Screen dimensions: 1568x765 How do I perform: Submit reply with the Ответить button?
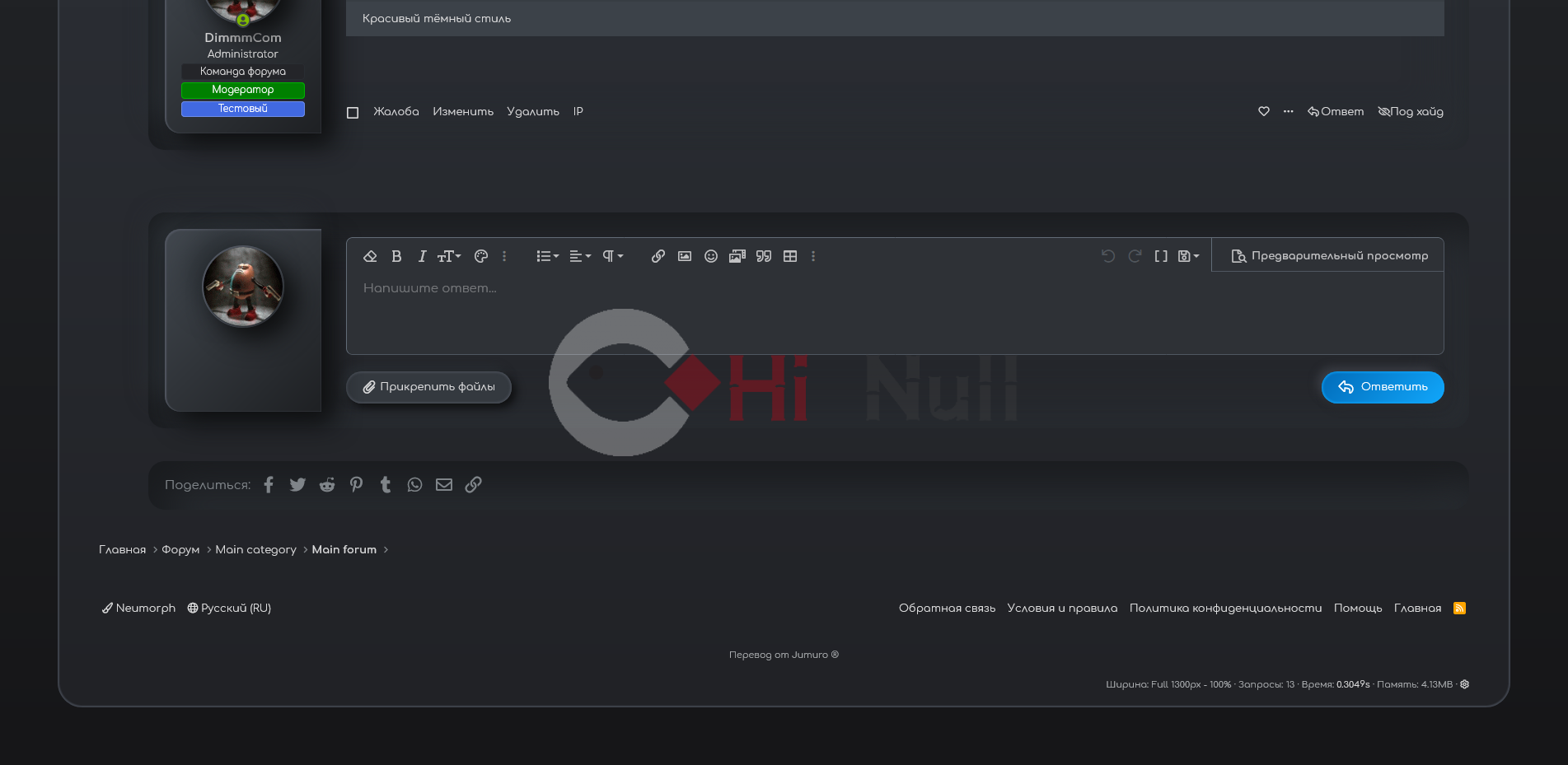(1383, 387)
